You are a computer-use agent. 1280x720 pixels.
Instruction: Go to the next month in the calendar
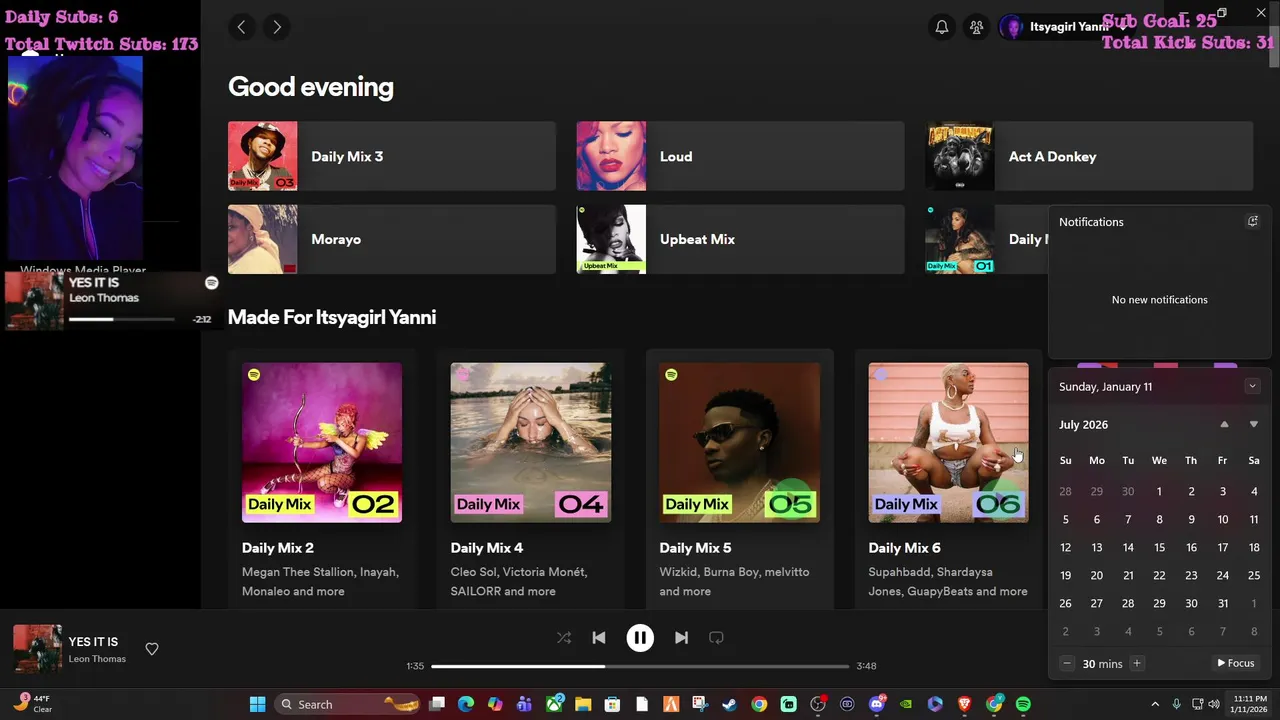click(x=1254, y=424)
